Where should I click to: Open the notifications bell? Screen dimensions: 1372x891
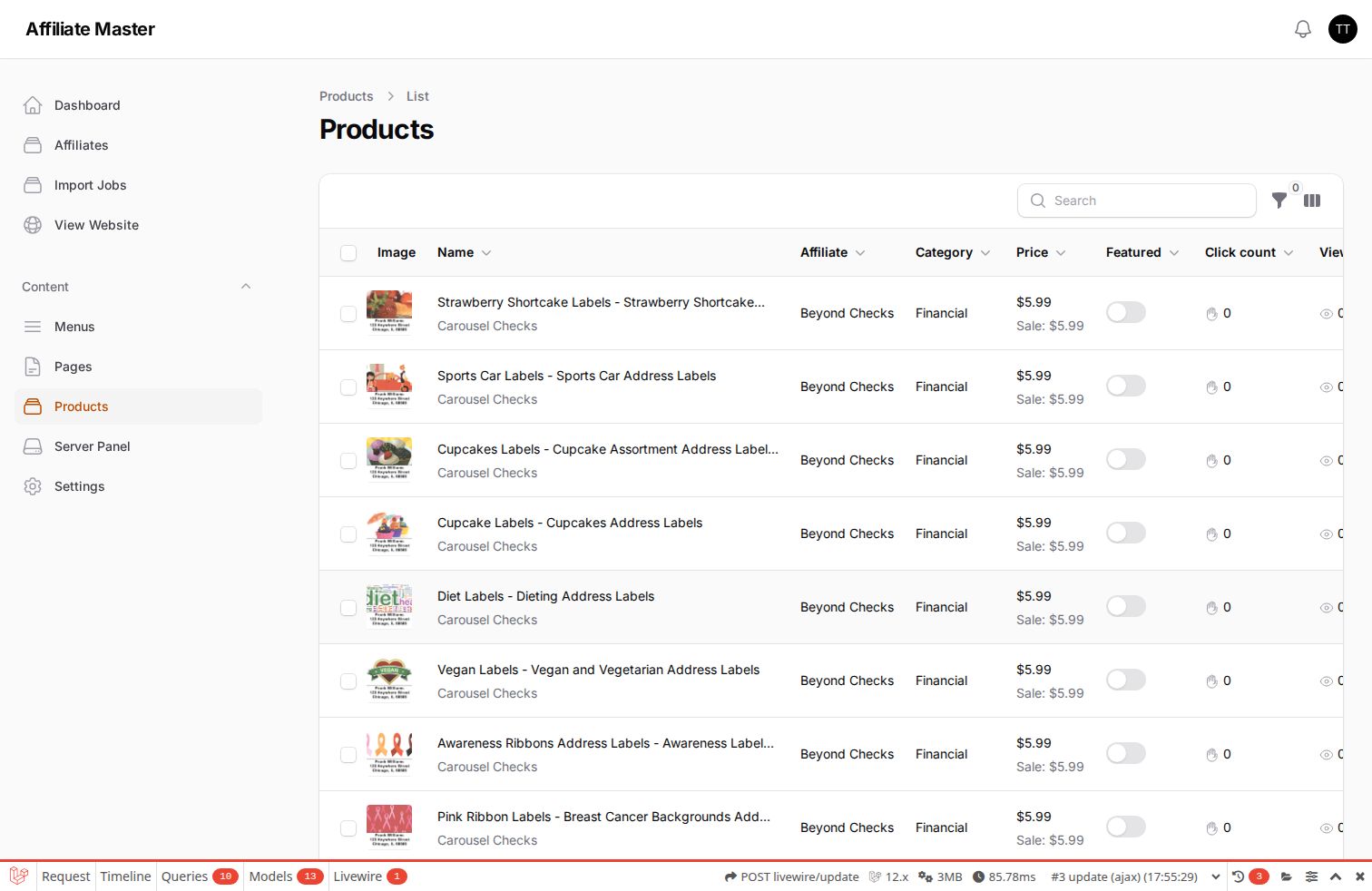[x=1303, y=29]
